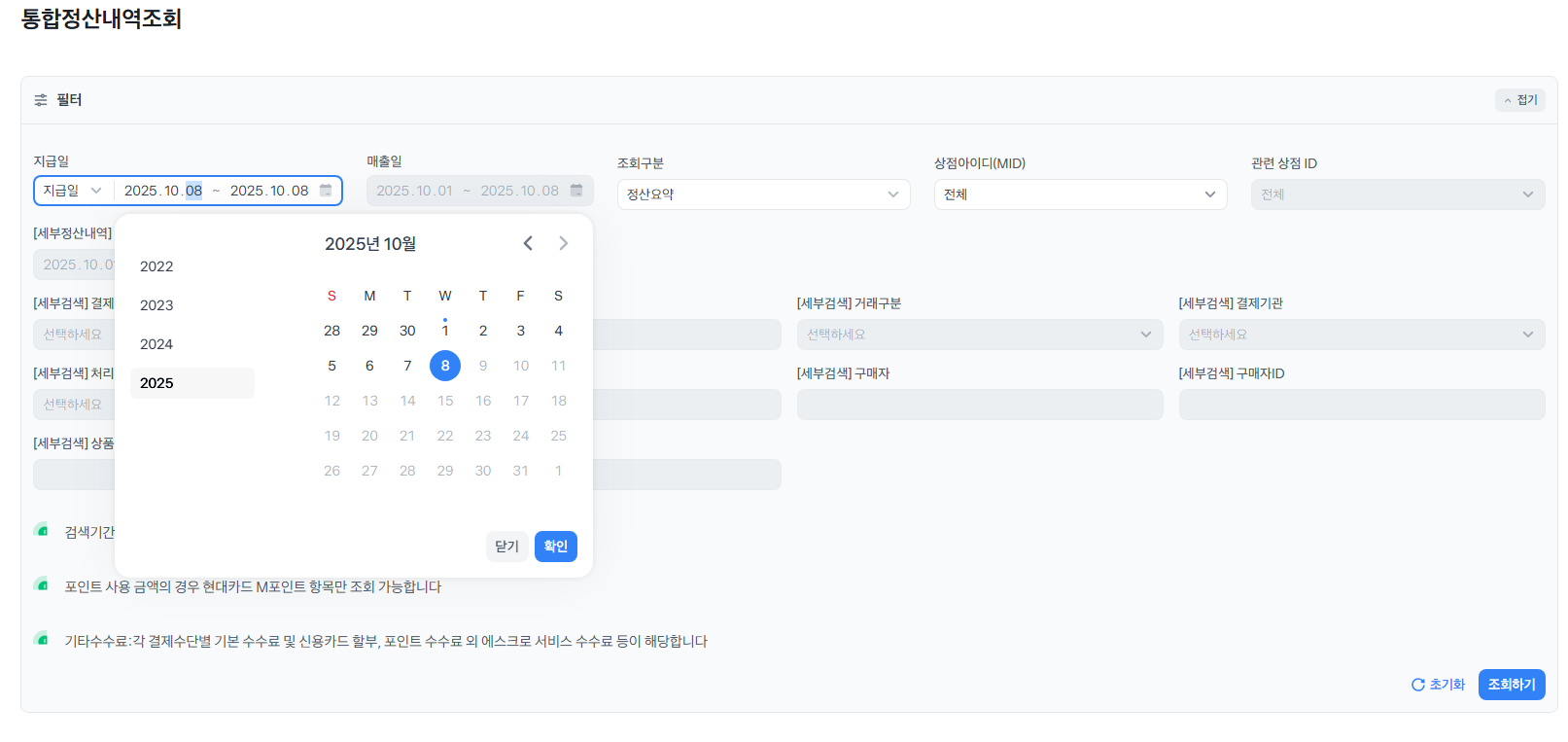Image resolution: width=1568 pixels, height=742 pixels.
Task: Click the 초기화 reset link
Action: [x=1438, y=685]
